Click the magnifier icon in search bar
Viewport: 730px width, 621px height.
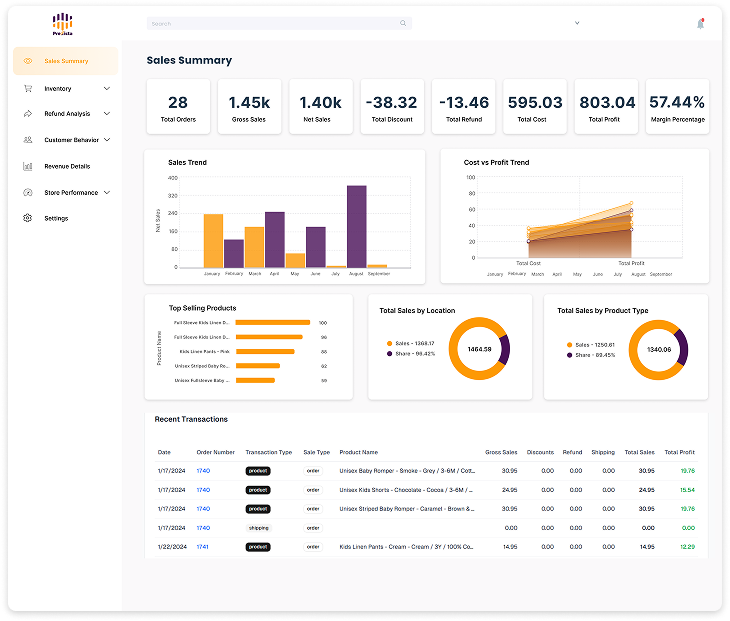pos(403,23)
